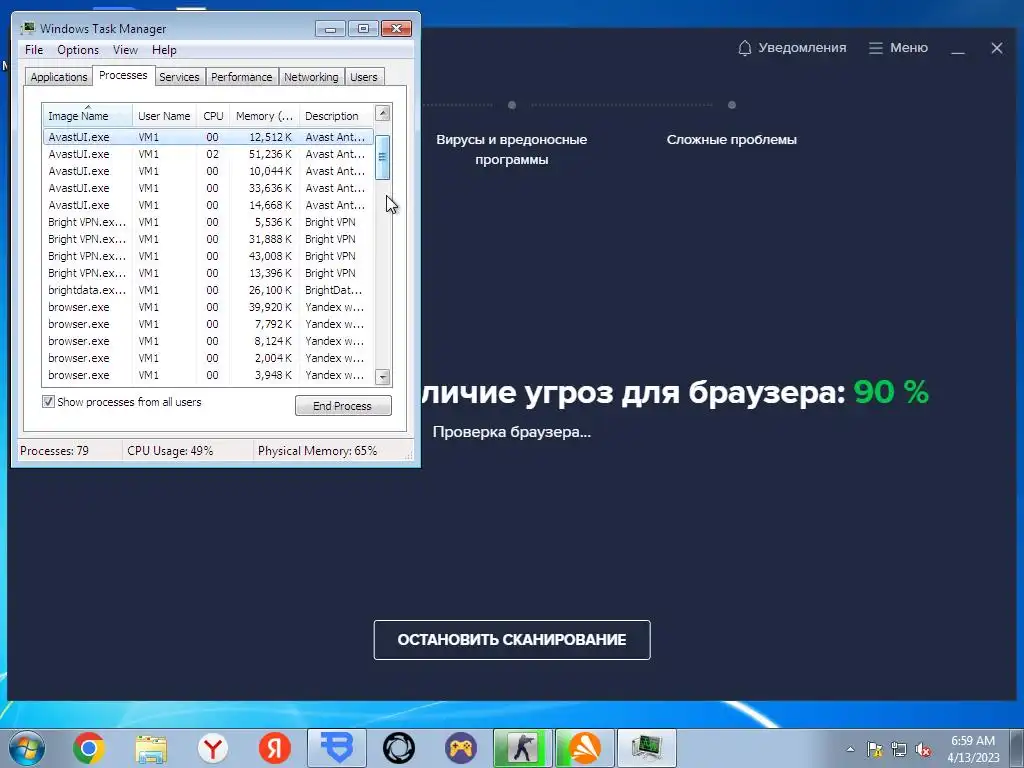The width and height of the screenshot is (1024, 768).
Task: Open Windows Explorer folder icon in taskbar
Action: tap(151, 748)
